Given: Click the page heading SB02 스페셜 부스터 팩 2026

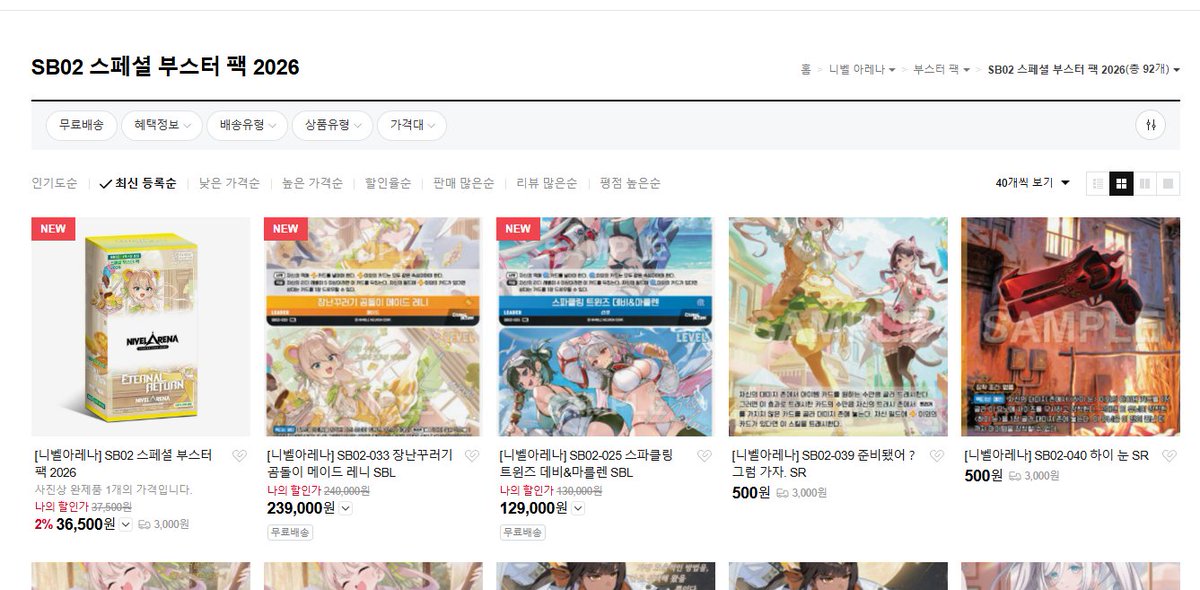Looking at the screenshot, I should pos(165,67).
